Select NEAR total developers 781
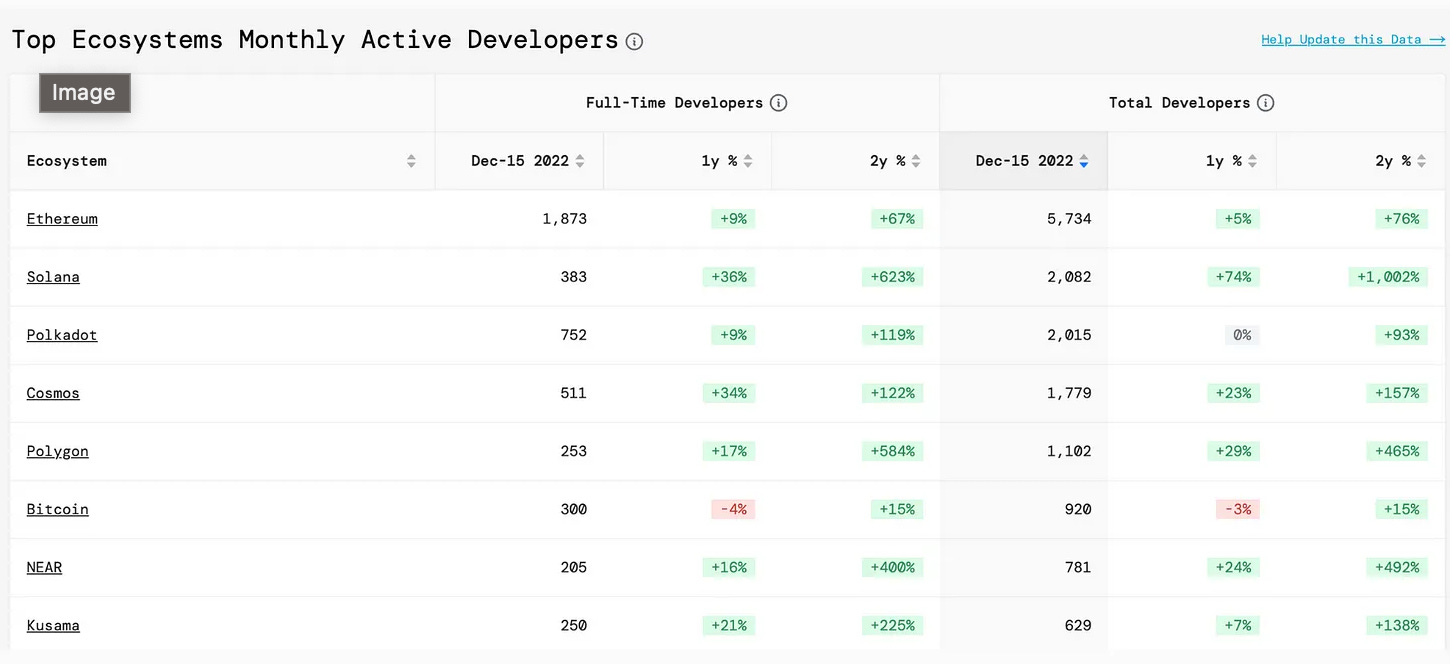1452x664 pixels. [x=1078, y=567]
